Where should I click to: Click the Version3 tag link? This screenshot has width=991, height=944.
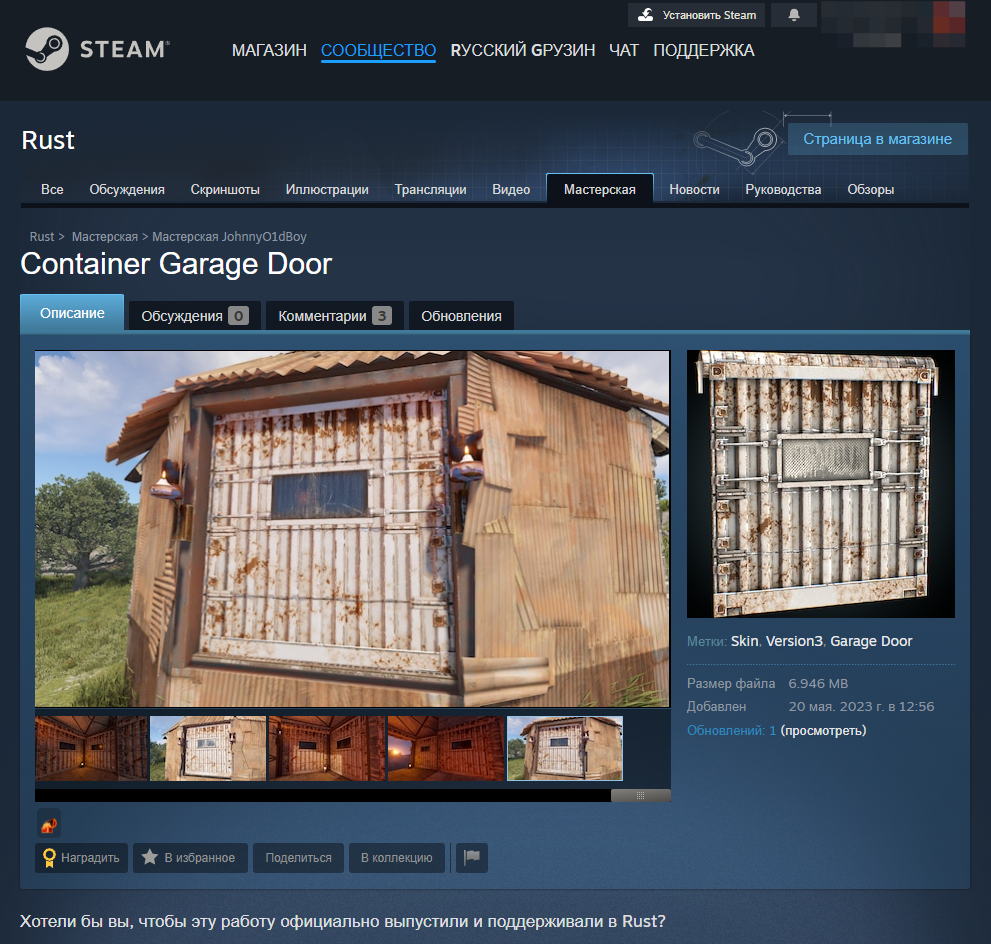(794, 641)
